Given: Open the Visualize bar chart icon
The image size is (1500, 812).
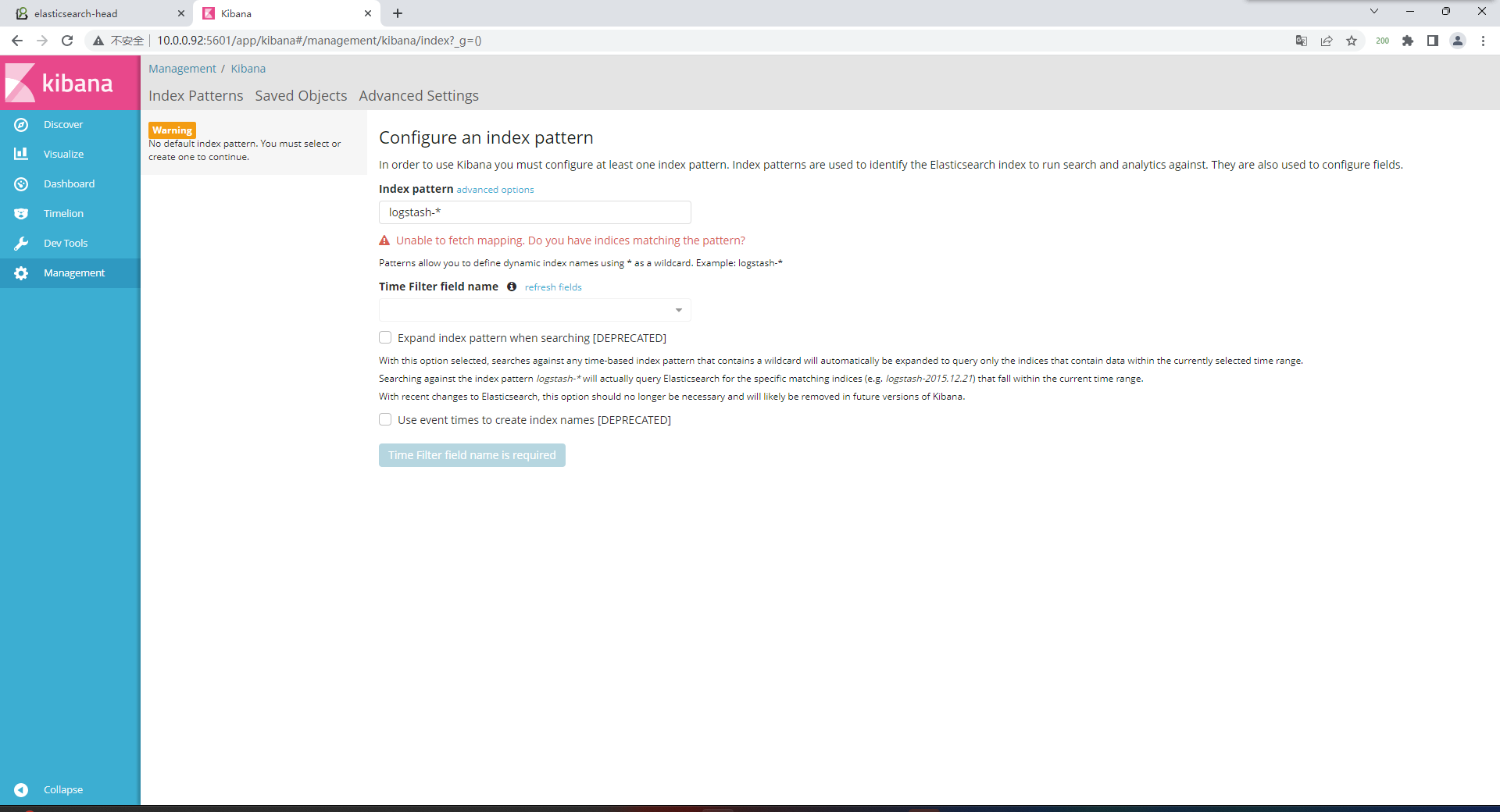Looking at the screenshot, I should (21, 155).
